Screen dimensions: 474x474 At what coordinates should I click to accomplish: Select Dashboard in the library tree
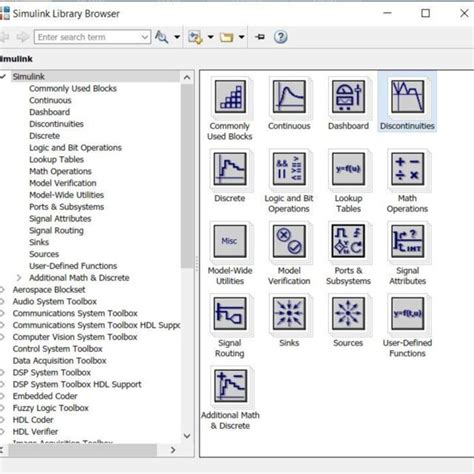pos(50,112)
